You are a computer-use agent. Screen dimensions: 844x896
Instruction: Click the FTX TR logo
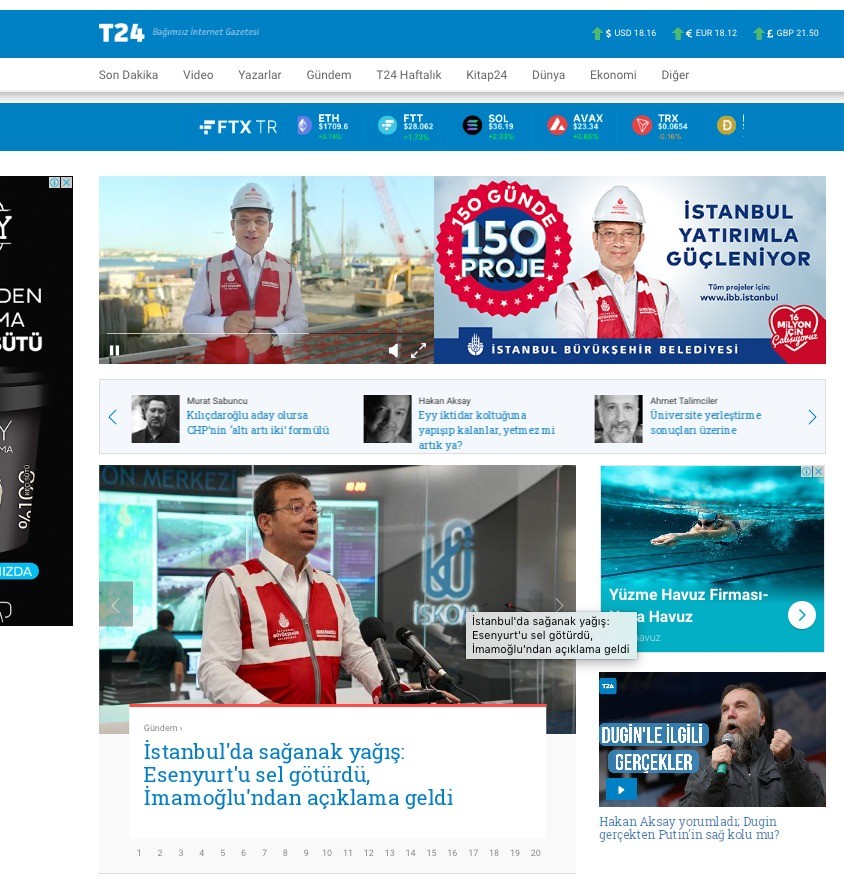(238, 127)
